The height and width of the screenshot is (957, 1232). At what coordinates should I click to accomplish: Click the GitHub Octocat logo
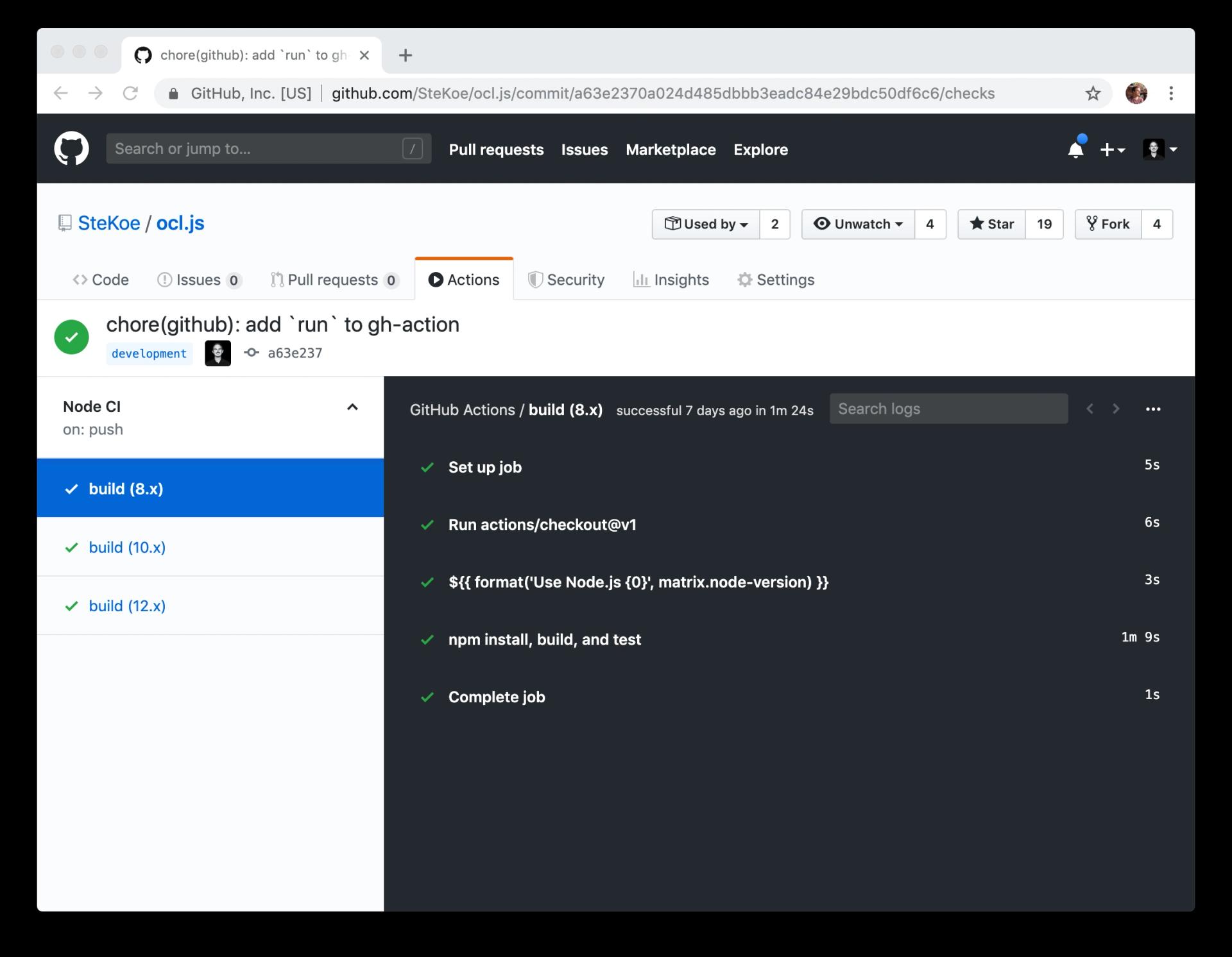71,149
